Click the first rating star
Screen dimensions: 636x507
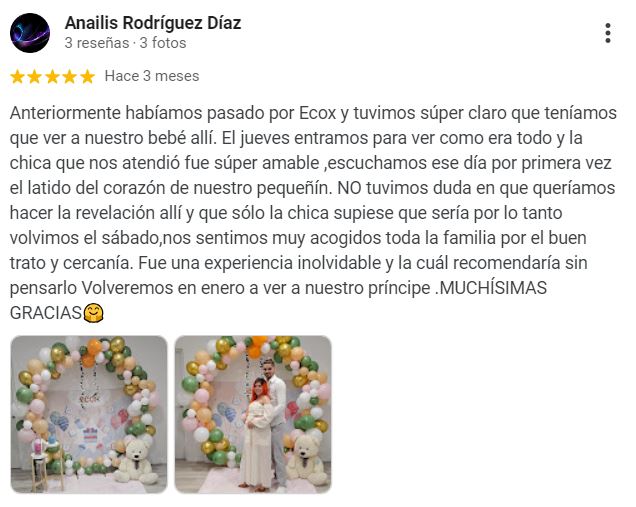17,76
